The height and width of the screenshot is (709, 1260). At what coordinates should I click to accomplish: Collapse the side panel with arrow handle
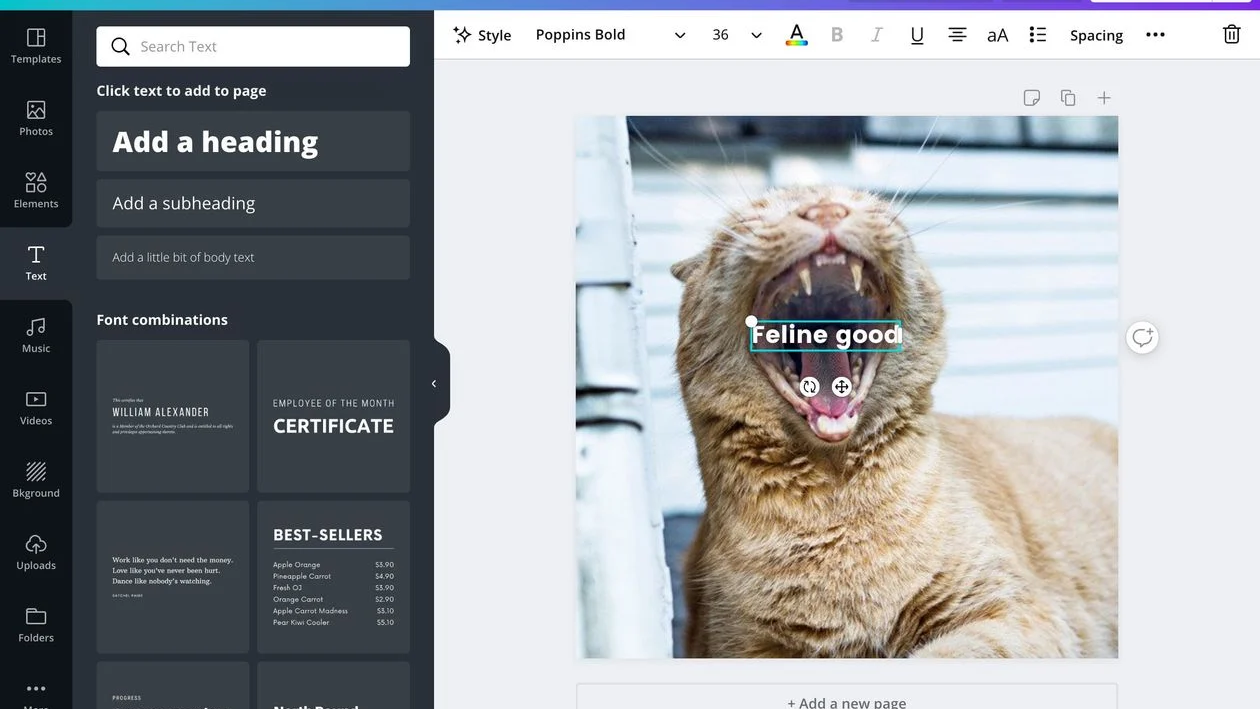pos(434,383)
